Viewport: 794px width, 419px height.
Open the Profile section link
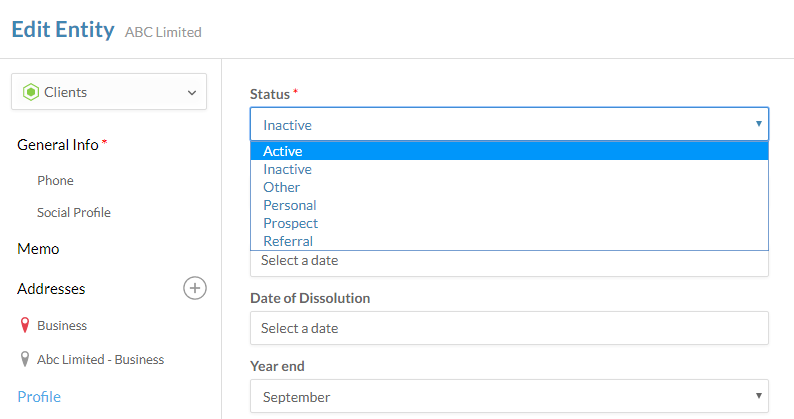tap(39, 397)
